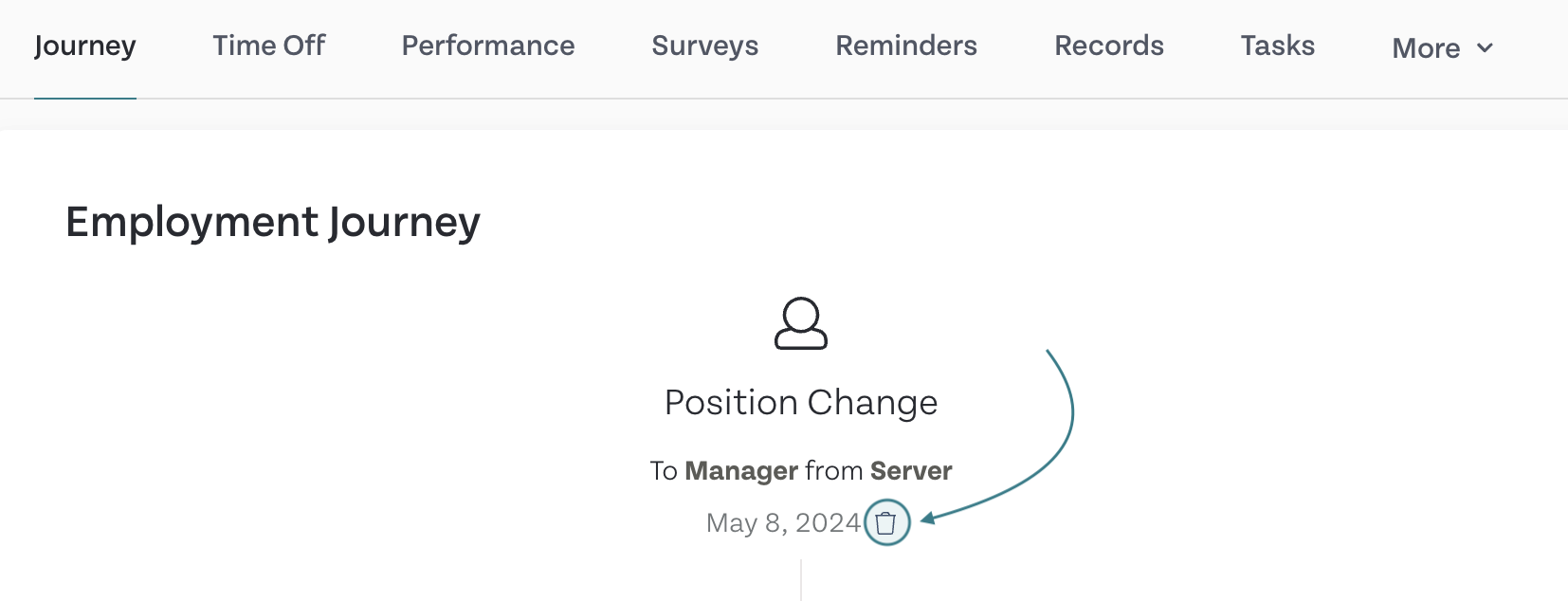
Task: View the Reminders tab
Action: coord(906,46)
